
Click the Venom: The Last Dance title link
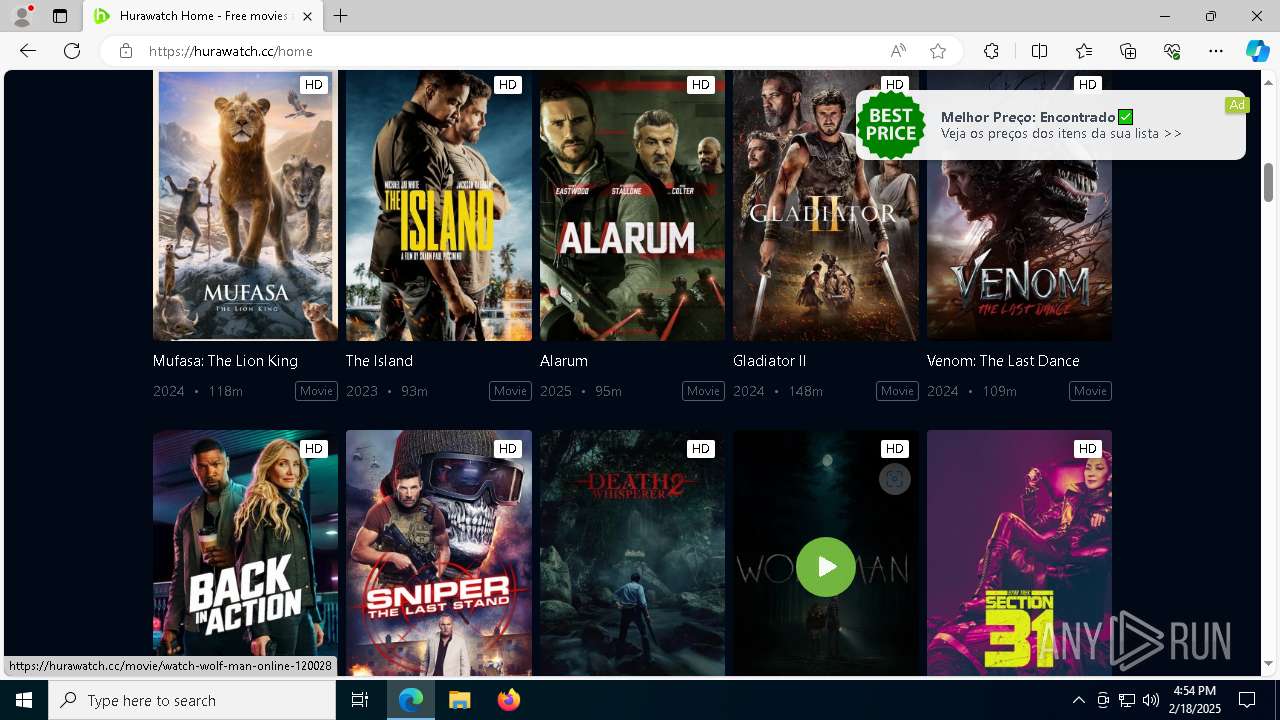pos(1003,360)
